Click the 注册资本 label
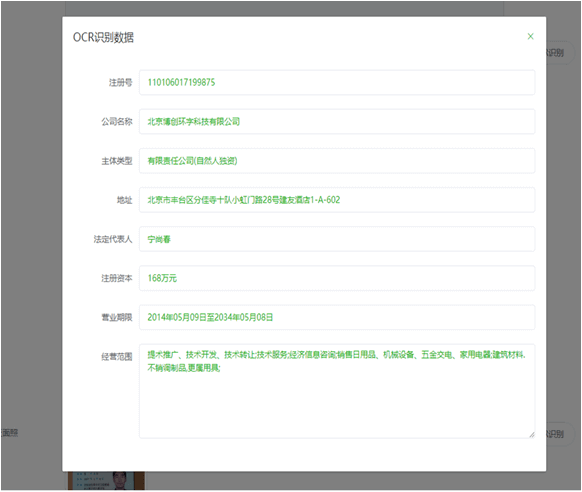Screen dimensions: 582x492 point(117,278)
